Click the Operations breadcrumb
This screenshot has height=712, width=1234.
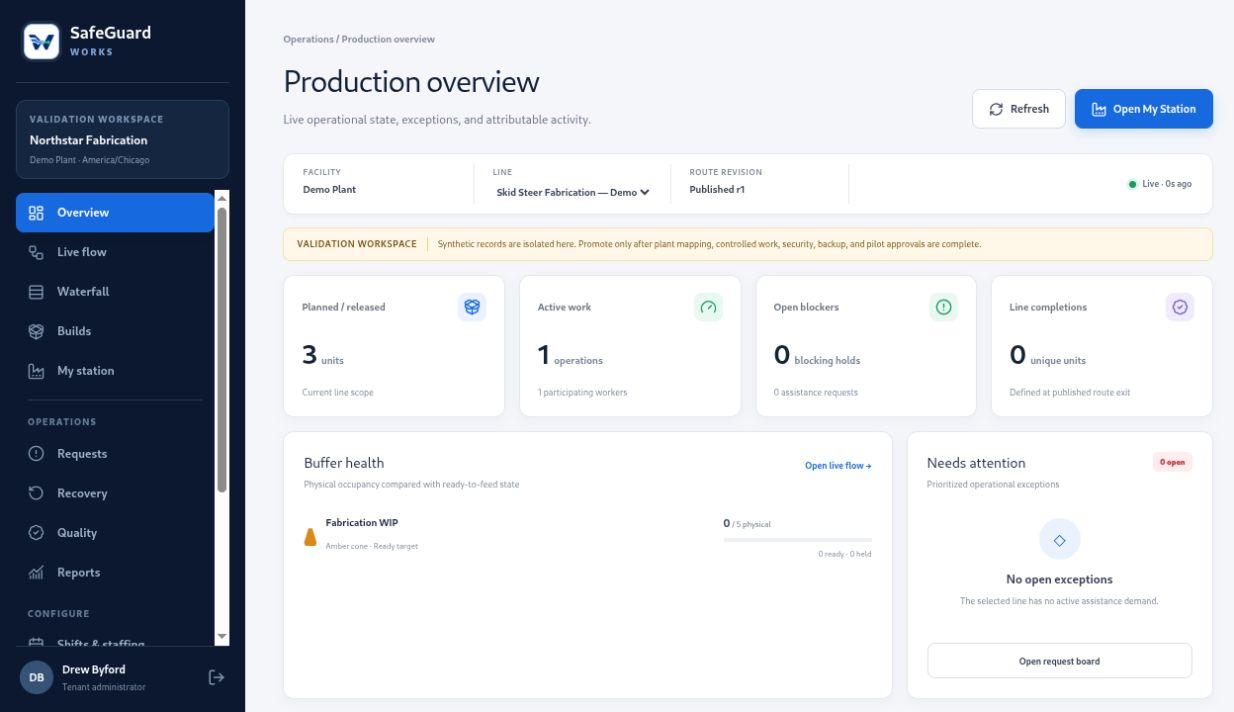(308, 39)
